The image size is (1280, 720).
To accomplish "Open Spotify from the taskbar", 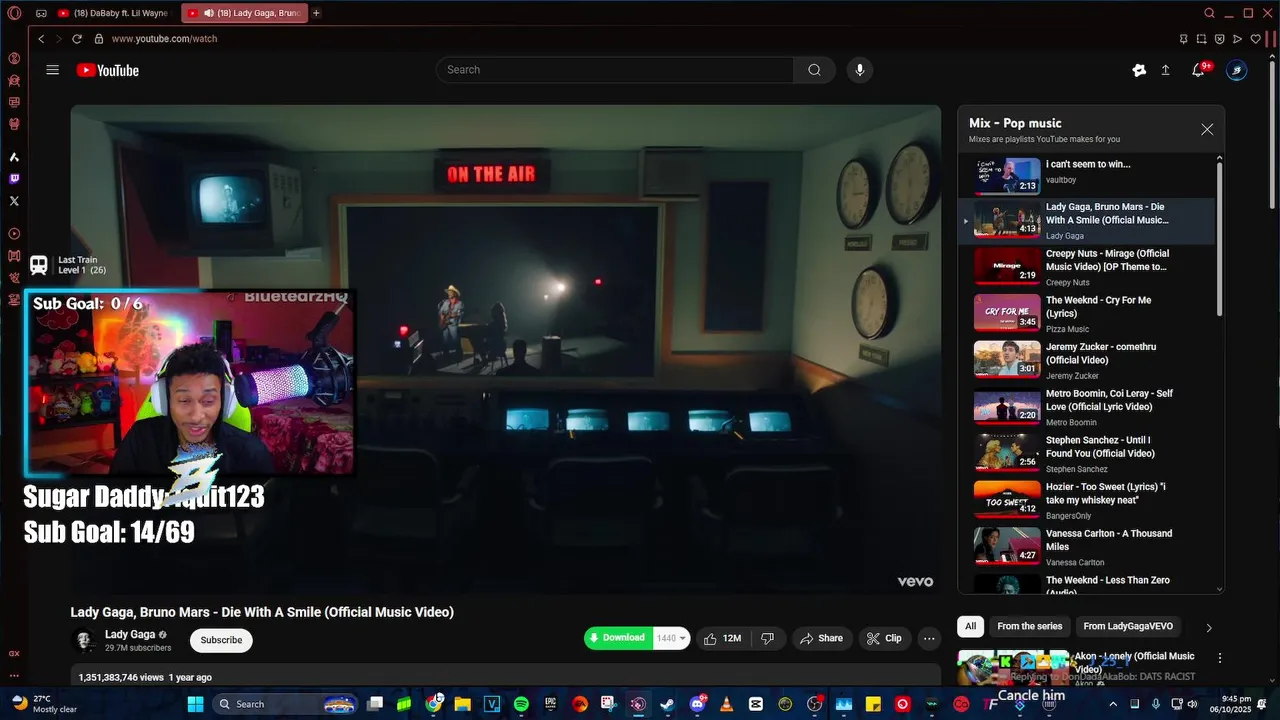I will tap(521, 704).
